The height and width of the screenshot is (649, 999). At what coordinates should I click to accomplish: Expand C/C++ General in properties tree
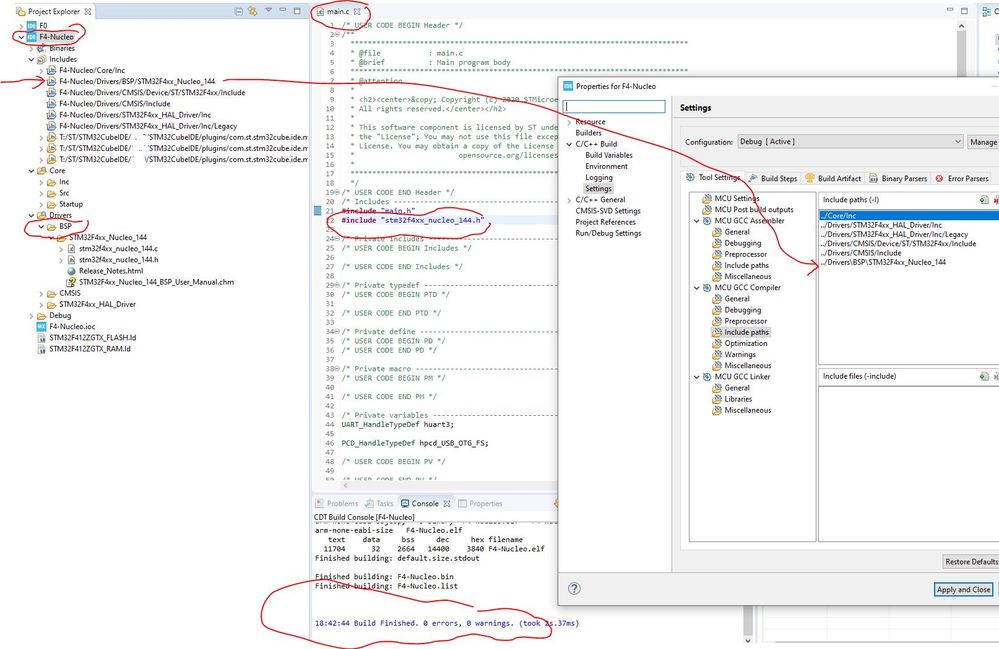point(570,200)
